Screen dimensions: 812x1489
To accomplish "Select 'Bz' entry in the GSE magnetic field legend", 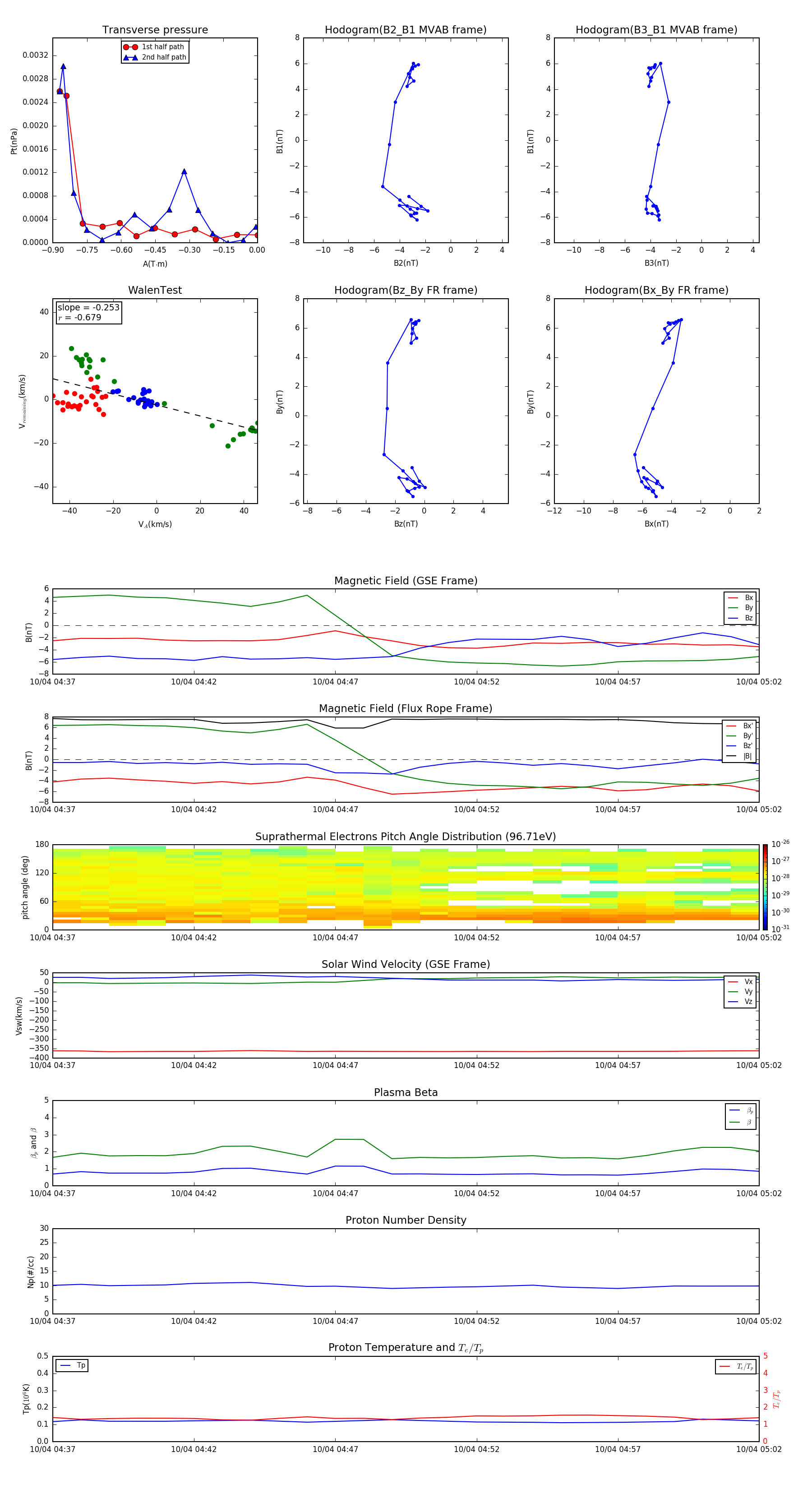I will coord(740,619).
